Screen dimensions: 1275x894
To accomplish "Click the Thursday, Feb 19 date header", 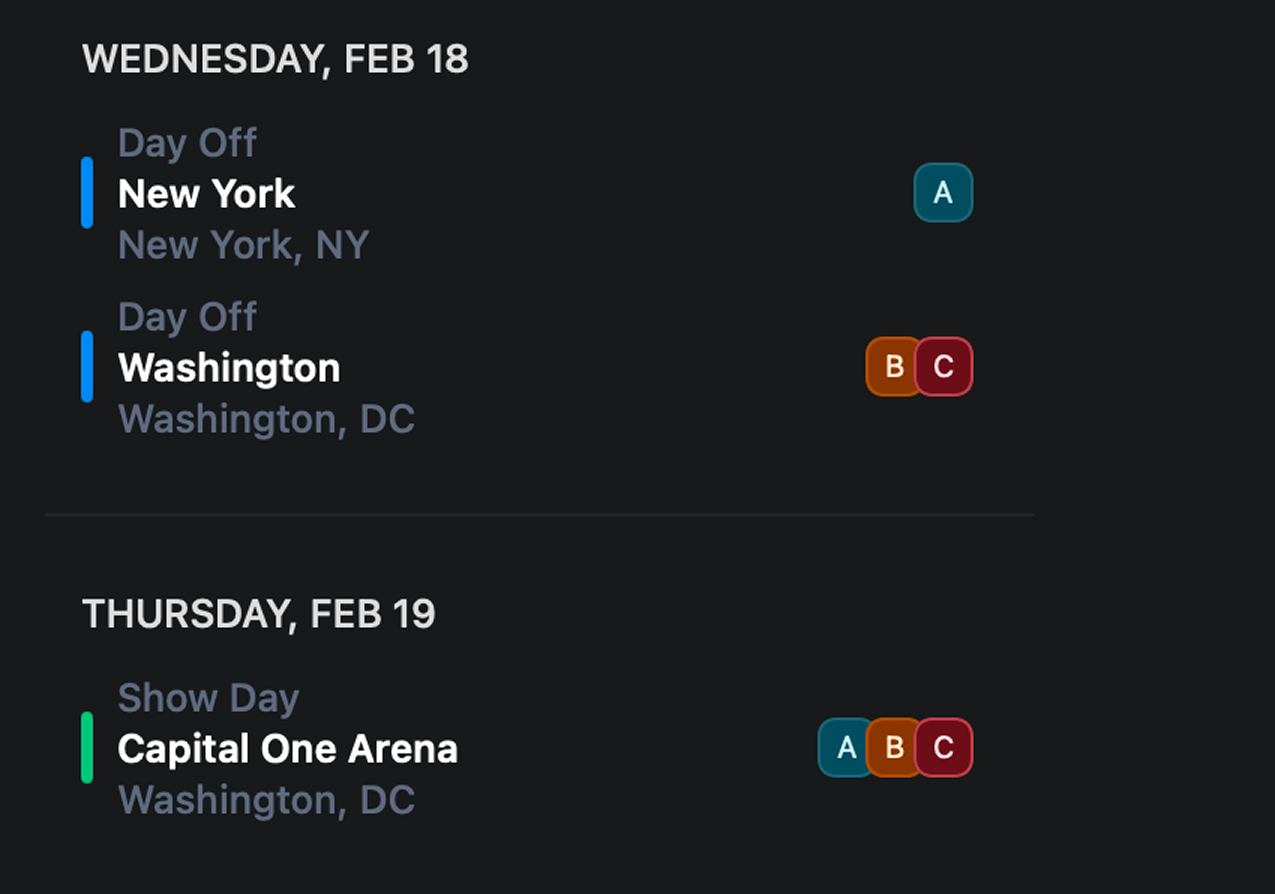I will (258, 614).
